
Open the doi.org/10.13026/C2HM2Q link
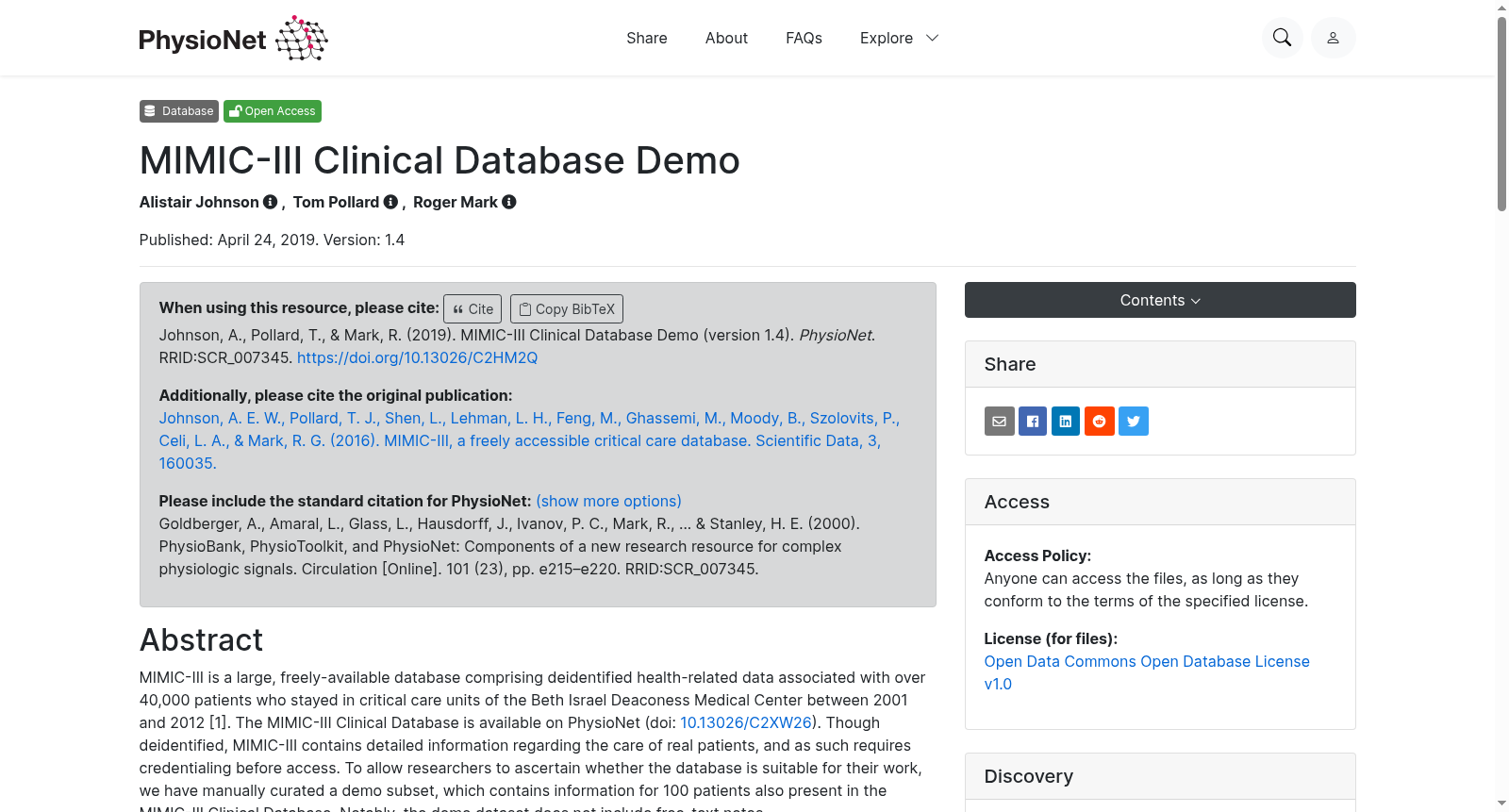point(417,357)
